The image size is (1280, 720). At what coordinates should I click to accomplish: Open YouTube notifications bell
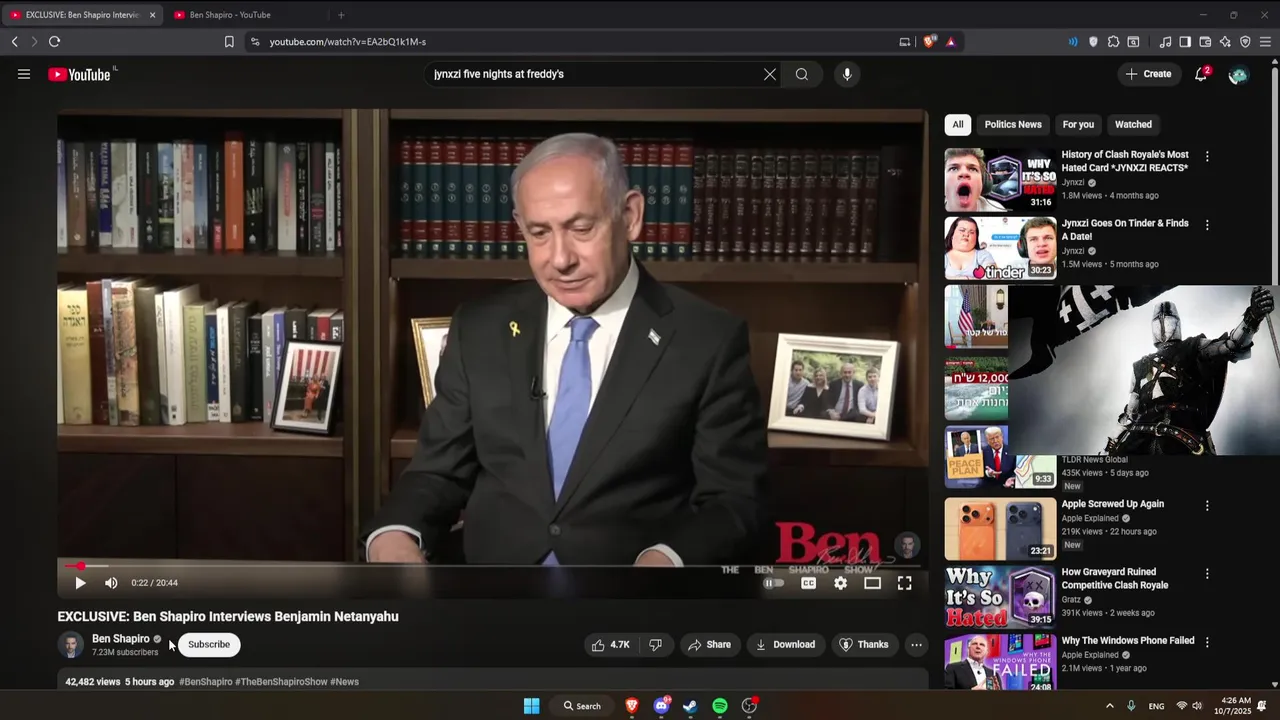point(1201,74)
